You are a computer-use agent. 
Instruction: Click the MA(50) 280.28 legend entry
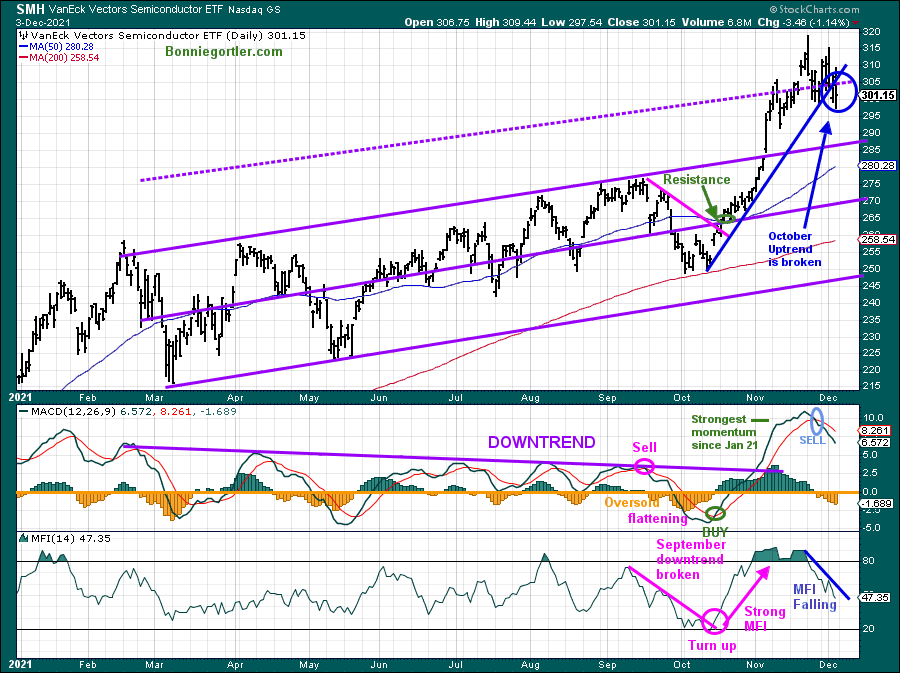coord(56,46)
